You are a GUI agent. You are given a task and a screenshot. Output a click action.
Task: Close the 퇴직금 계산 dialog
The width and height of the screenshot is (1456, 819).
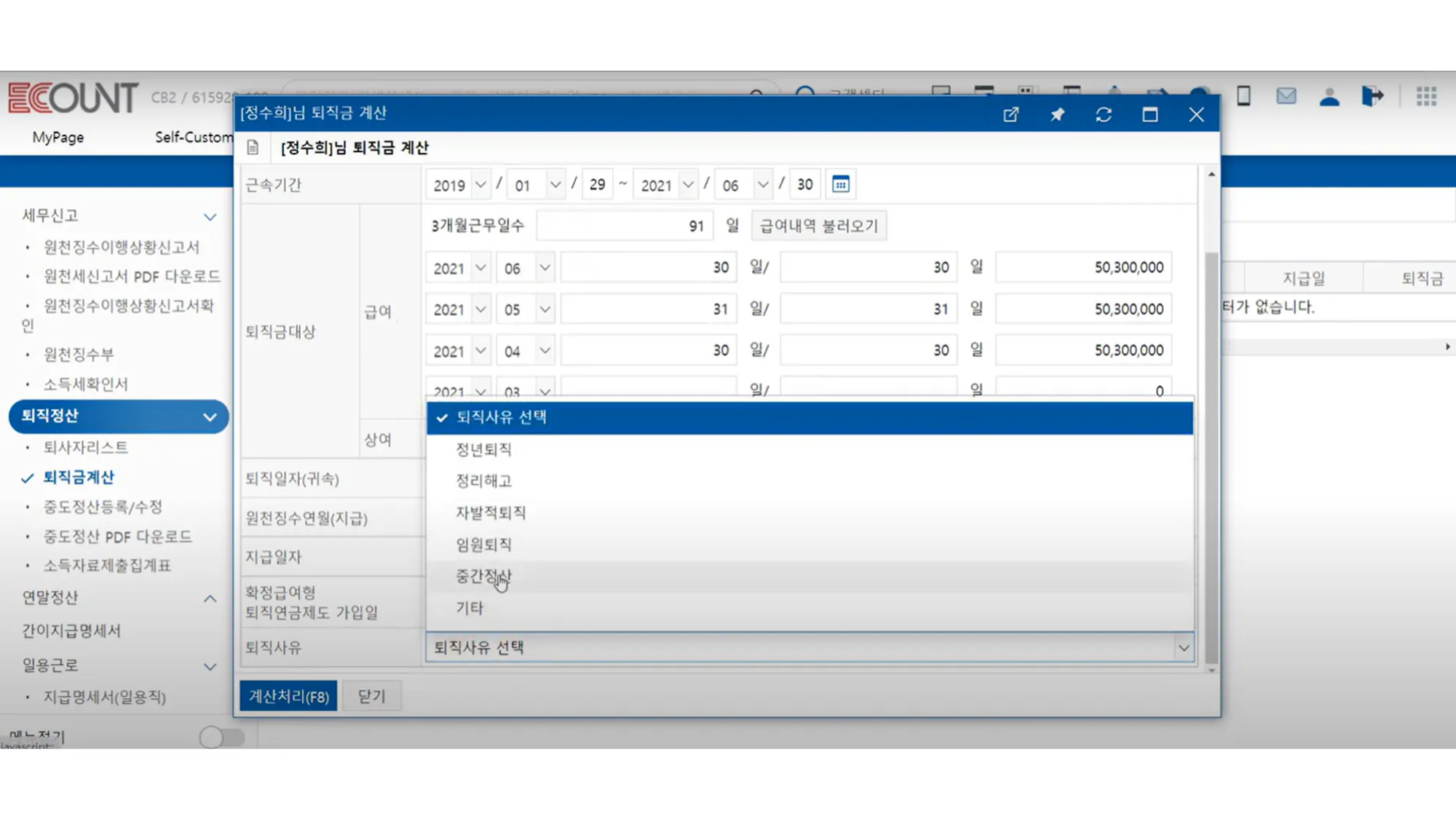click(1196, 114)
